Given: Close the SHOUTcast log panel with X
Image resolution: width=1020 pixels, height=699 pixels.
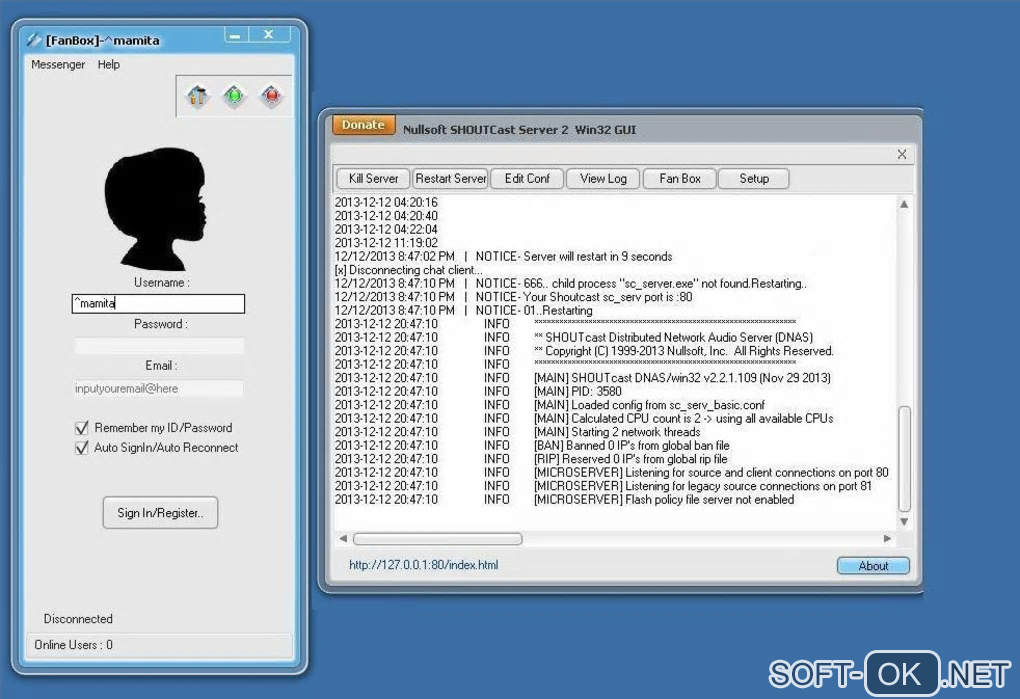Looking at the screenshot, I should [902, 155].
